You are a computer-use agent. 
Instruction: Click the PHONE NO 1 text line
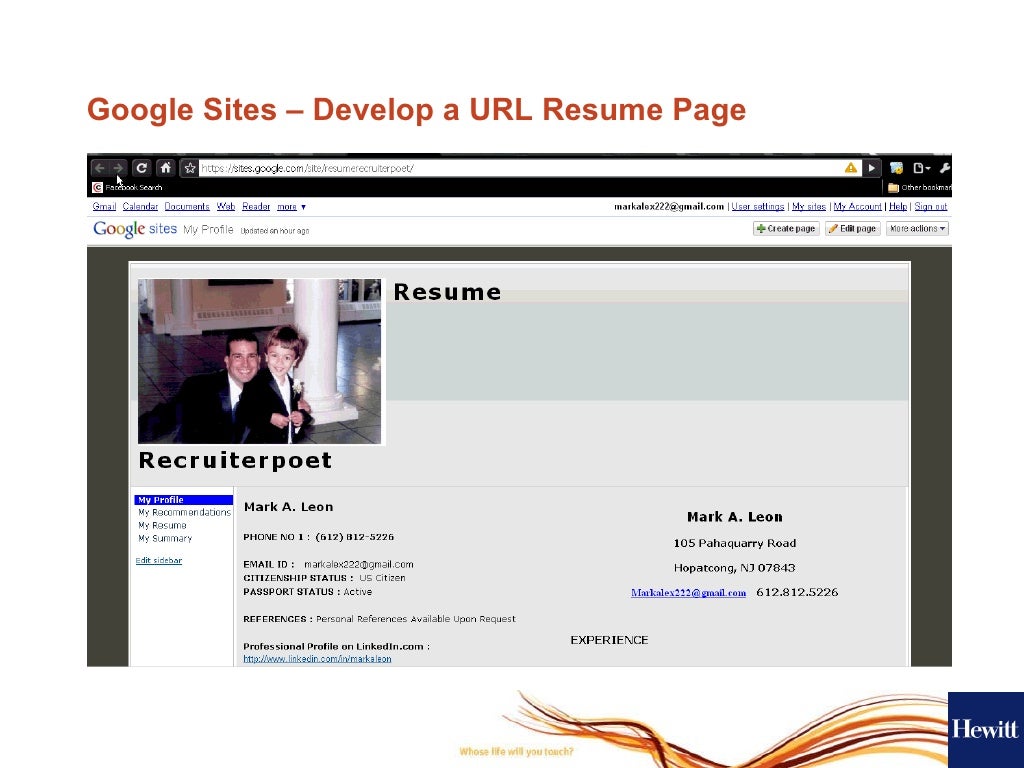(319, 537)
